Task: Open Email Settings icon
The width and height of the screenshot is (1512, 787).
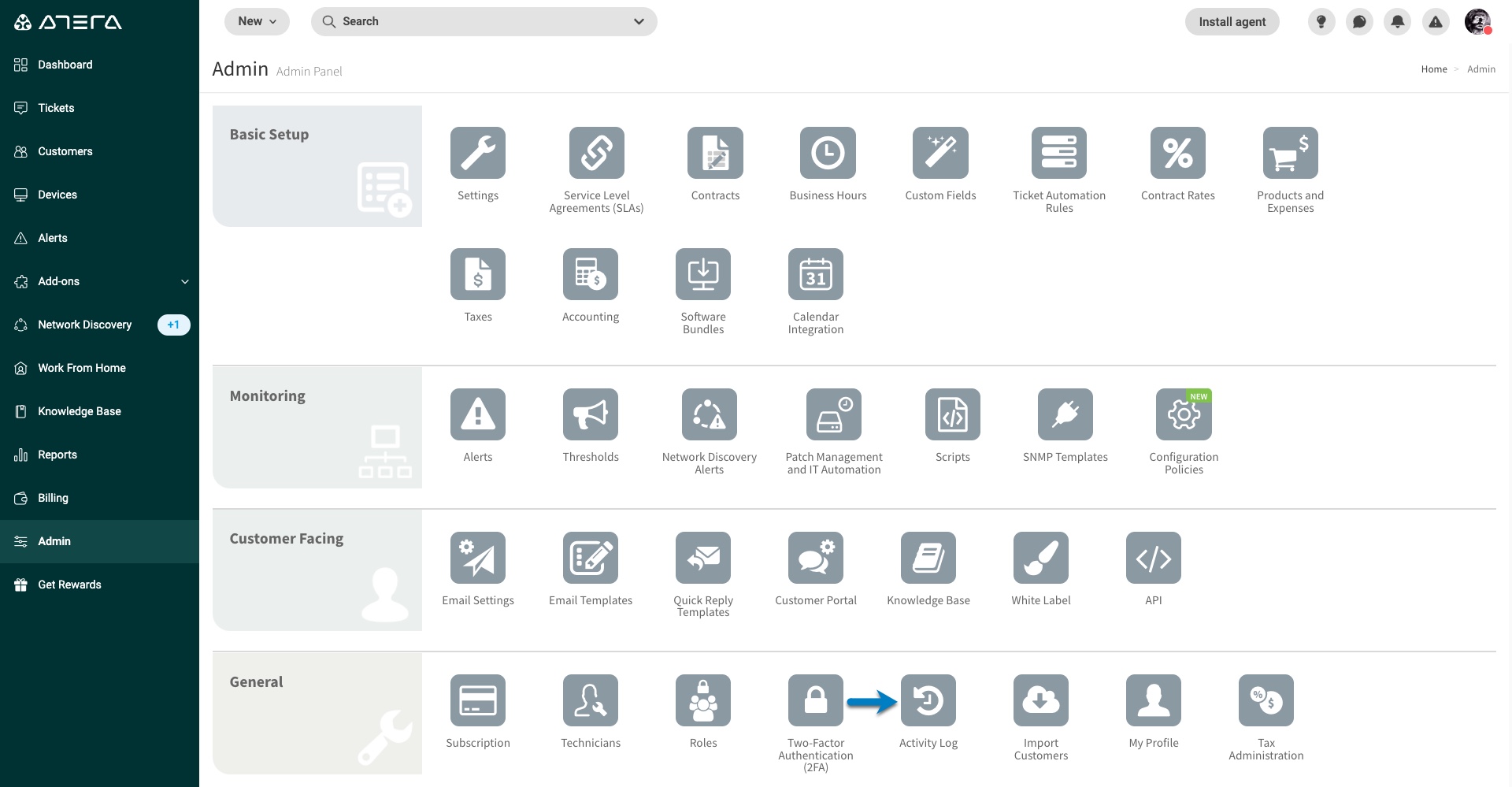Action: click(x=478, y=558)
